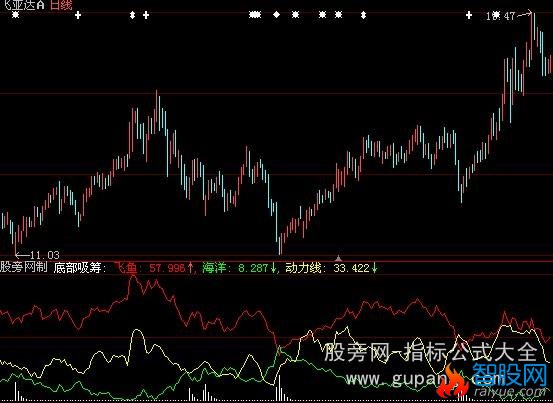Click the high price label 13.47

pos(500,16)
